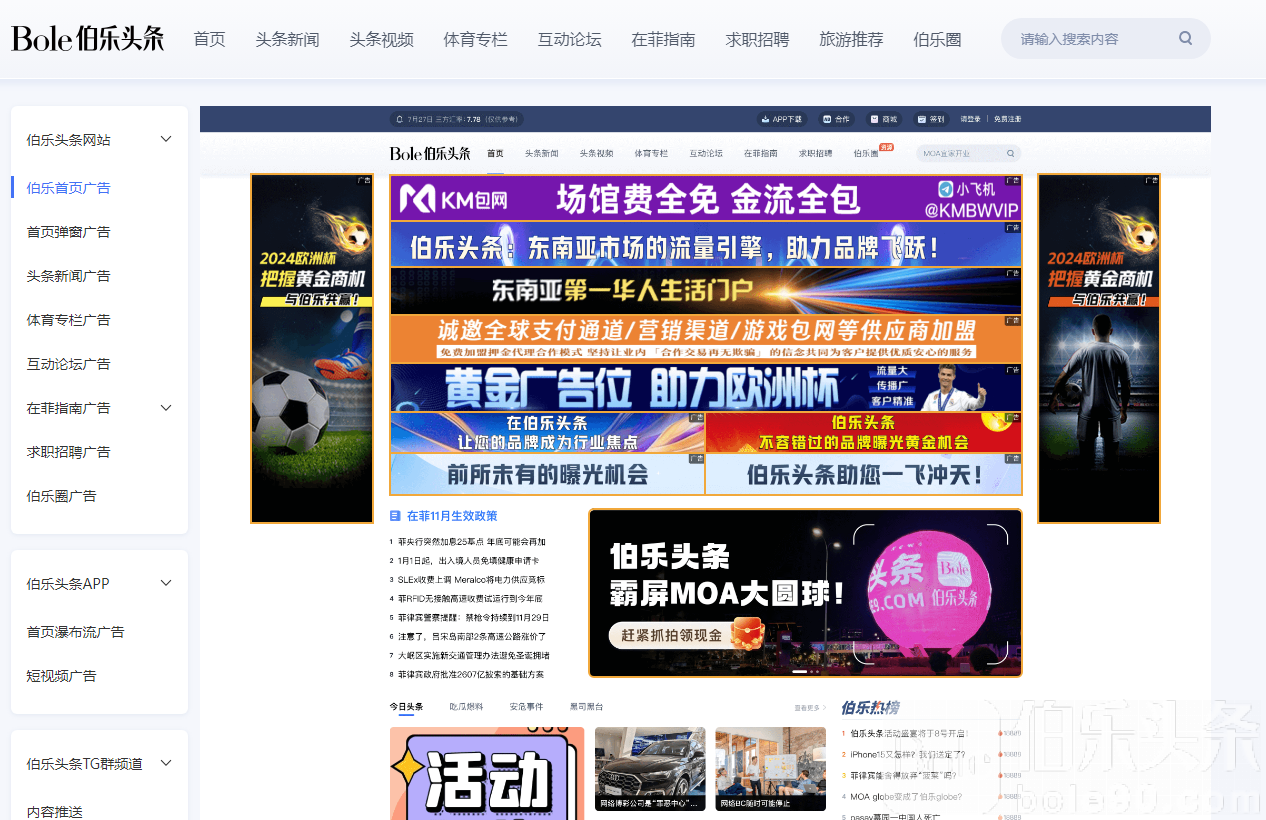Click the 霸屏MOA大圆球 carousel image
This screenshot has height=820, width=1266.
tap(806, 593)
